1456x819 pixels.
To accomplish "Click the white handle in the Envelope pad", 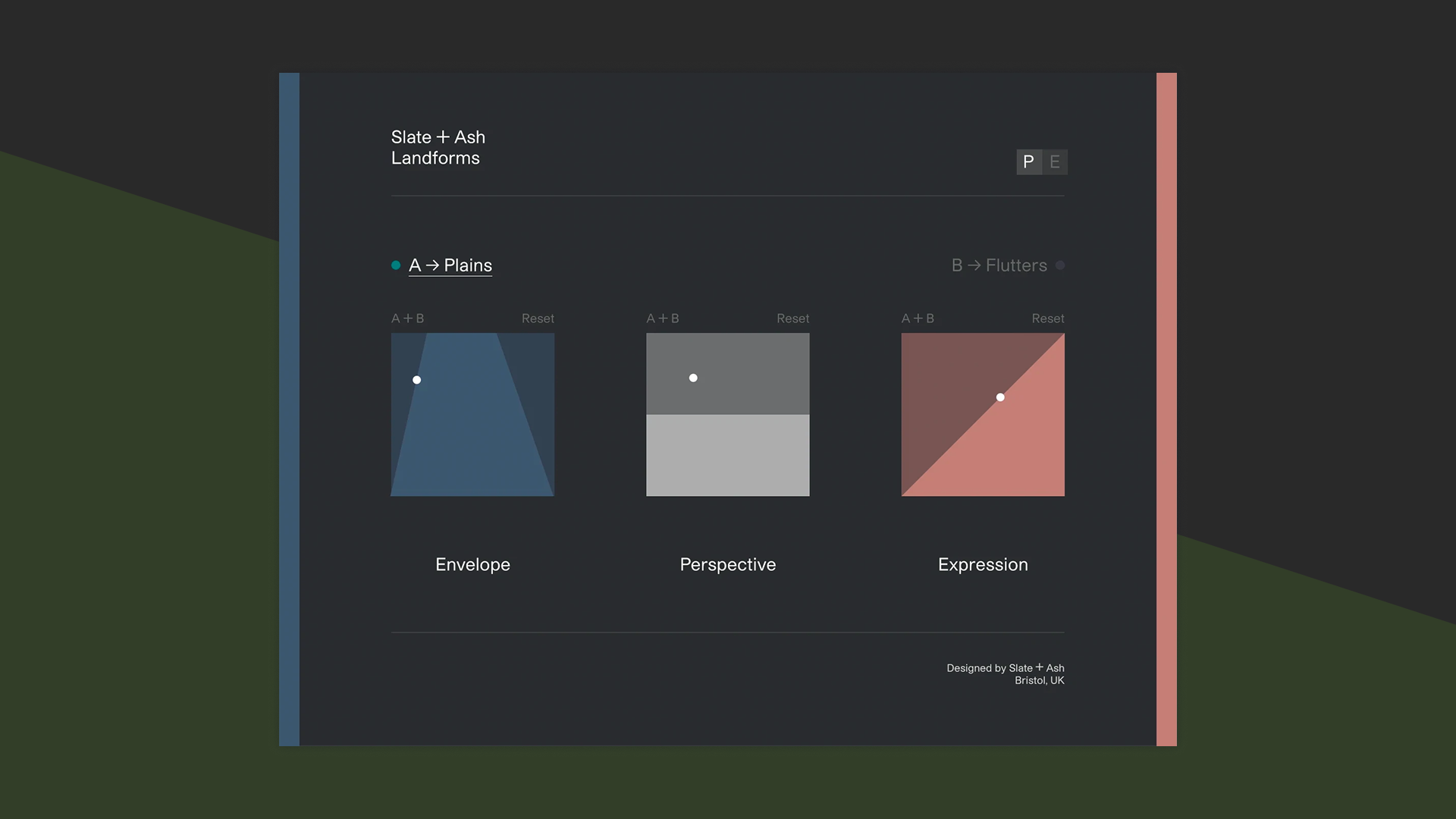I will (x=417, y=380).
